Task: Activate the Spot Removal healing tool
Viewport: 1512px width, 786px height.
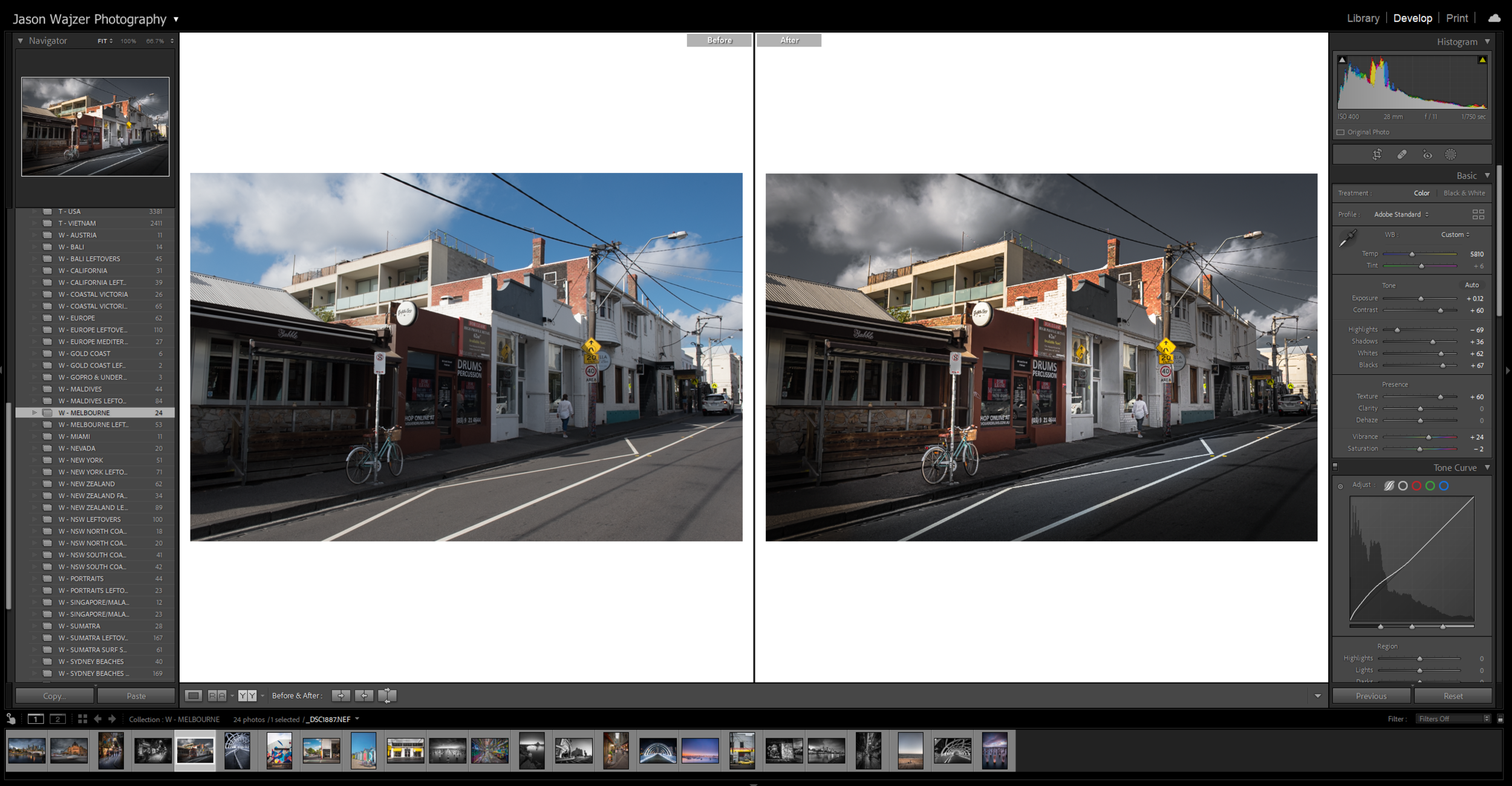Action: [1402, 154]
